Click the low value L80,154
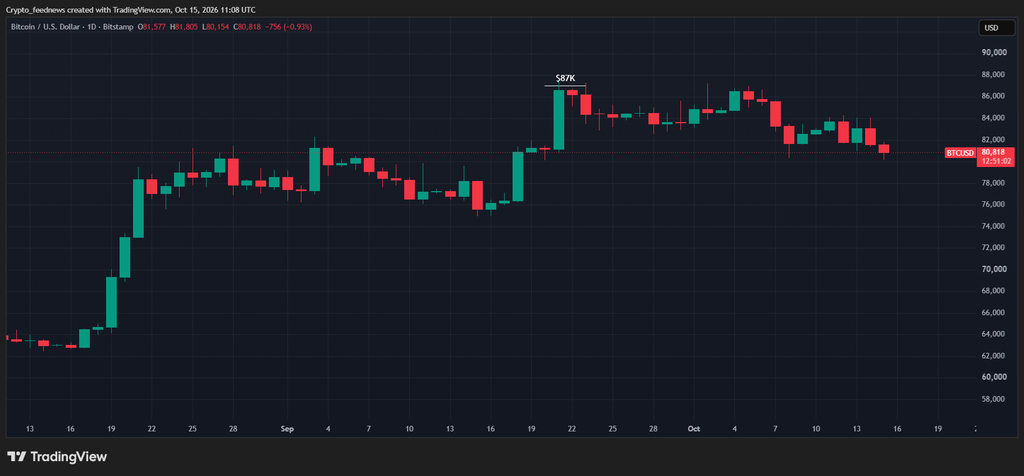 click(216, 27)
